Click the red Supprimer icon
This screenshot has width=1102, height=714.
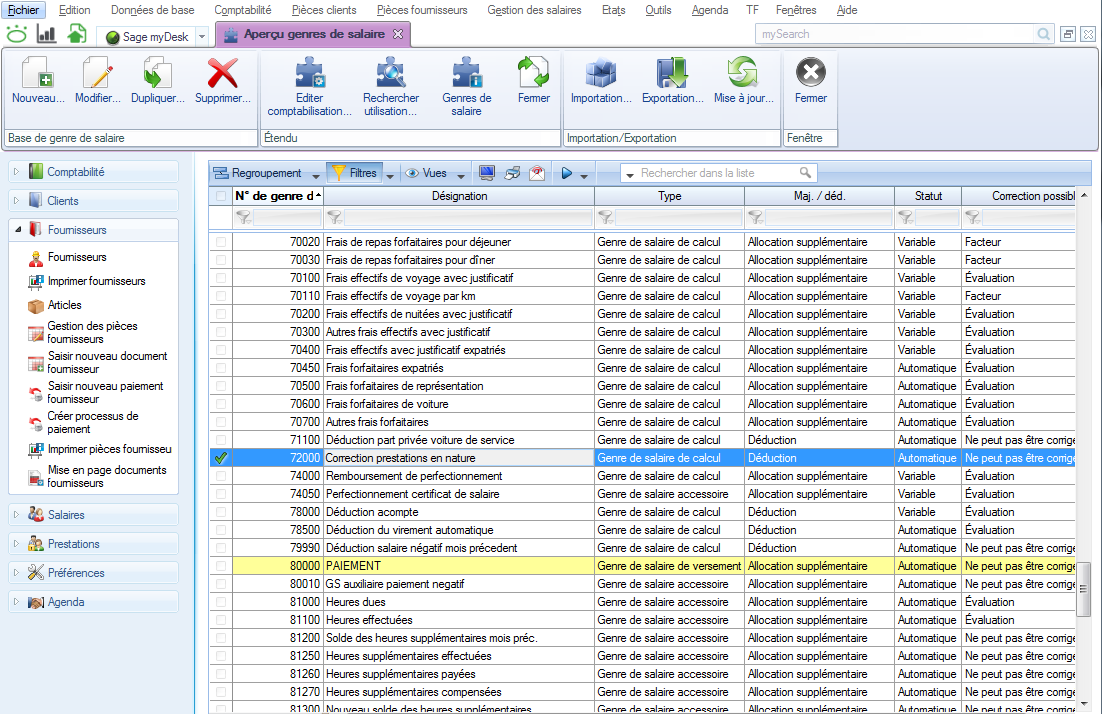pyautogui.click(x=222, y=76)
